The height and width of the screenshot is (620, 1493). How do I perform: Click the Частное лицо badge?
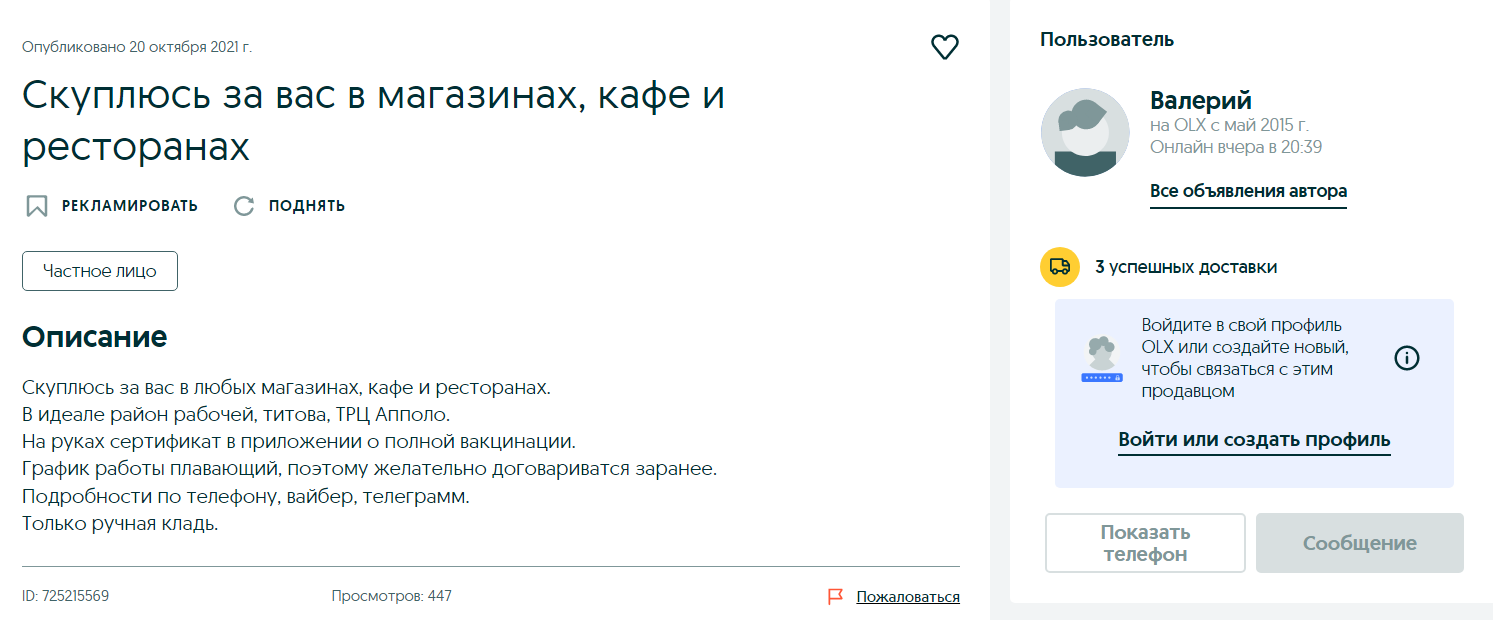(99, 270)
